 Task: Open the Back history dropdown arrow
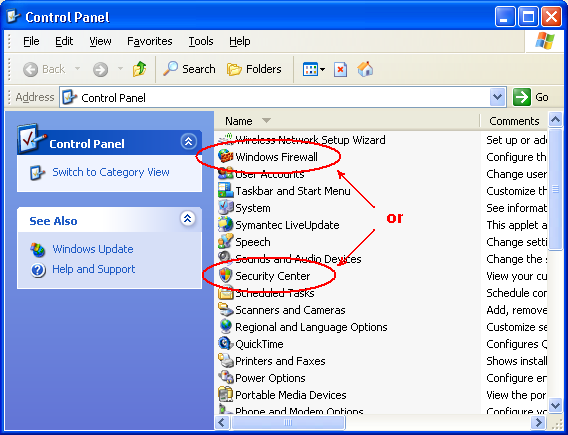point(77,68)
